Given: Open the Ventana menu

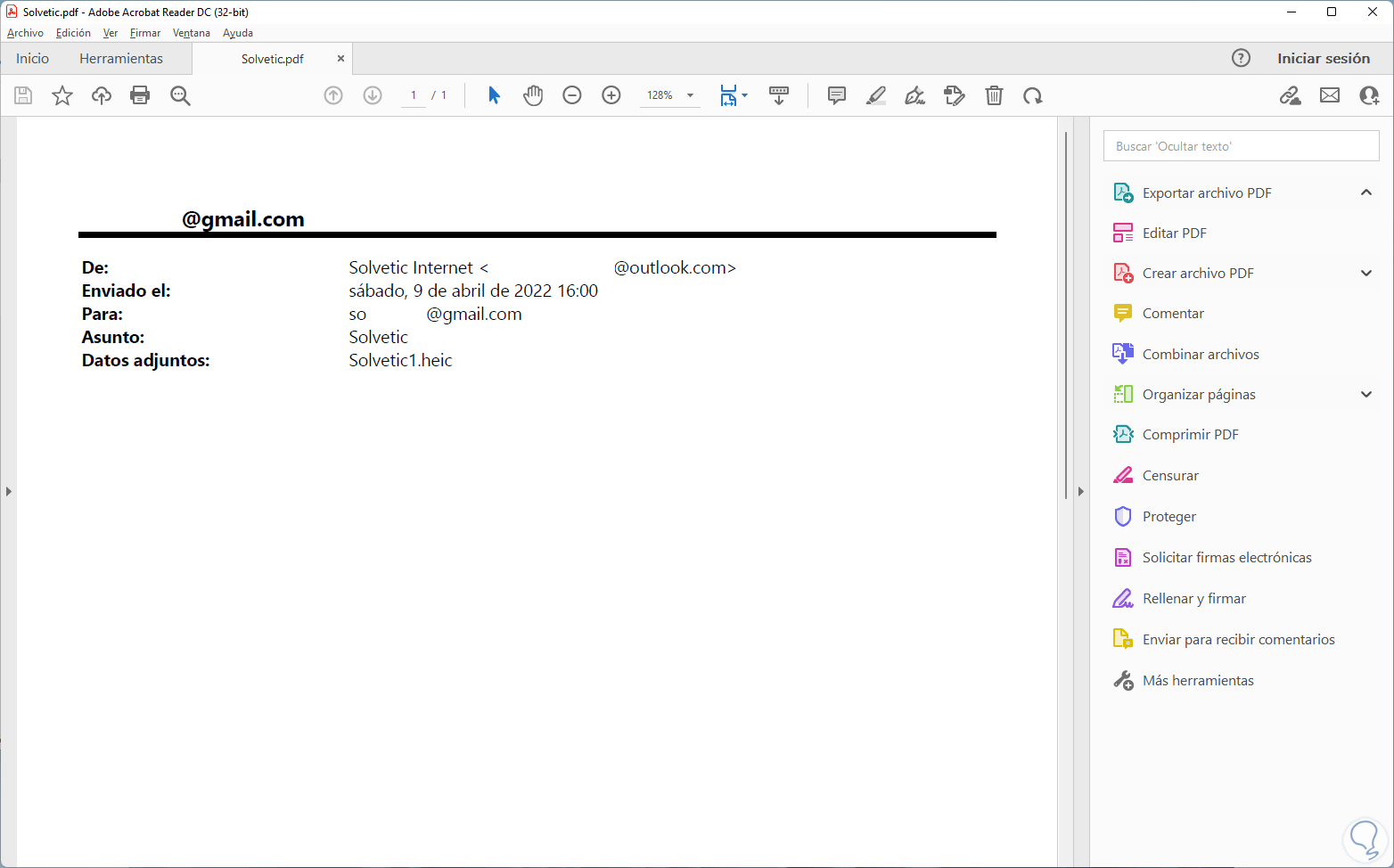Looking at the screenshot, I should point(192,33).
